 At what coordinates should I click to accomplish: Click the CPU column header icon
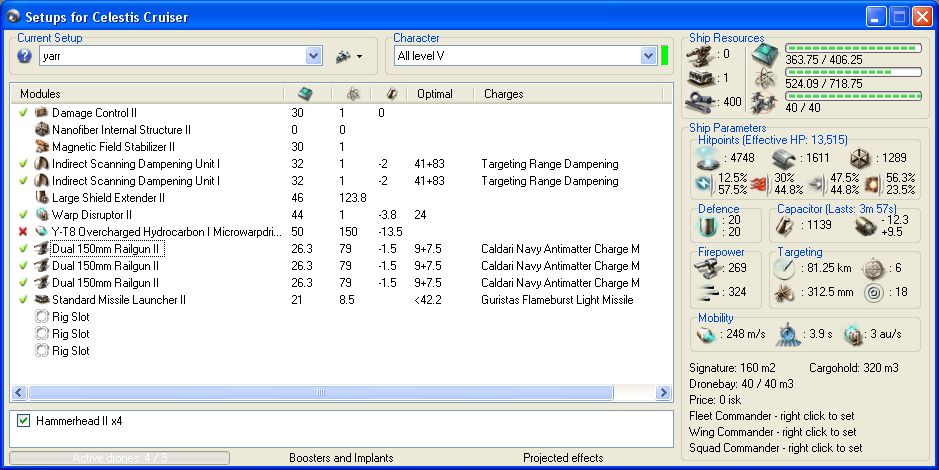(x=305, y=94)
